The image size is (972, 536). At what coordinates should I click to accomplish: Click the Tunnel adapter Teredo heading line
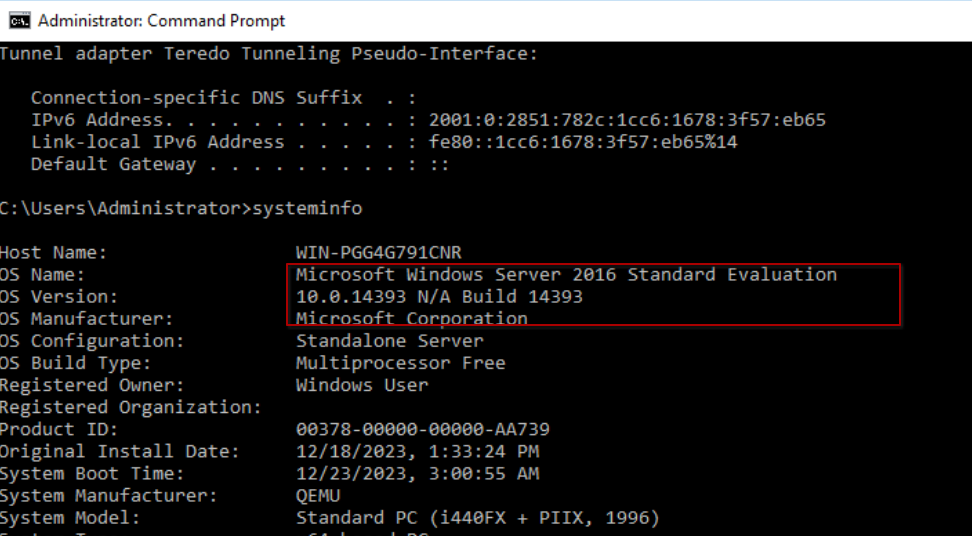pos(268,54)
